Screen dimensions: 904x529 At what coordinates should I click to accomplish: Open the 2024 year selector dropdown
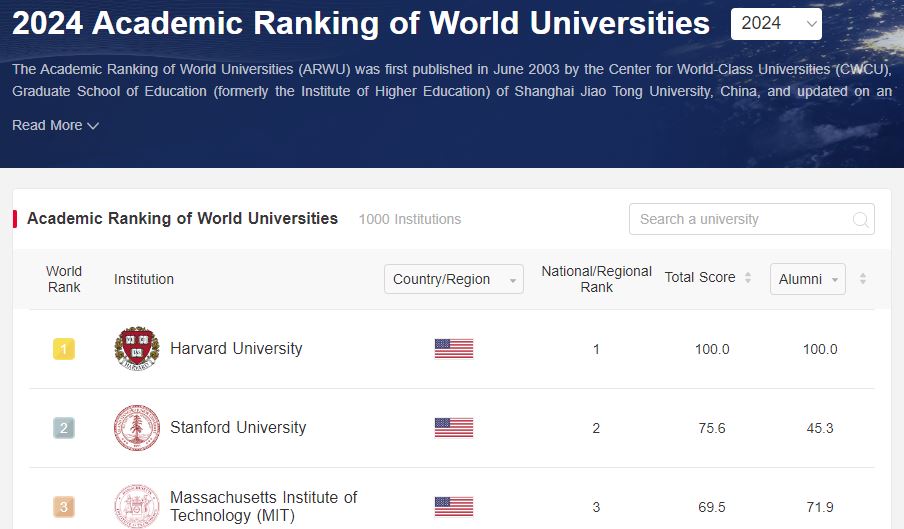pyautogui.click(x=776, y=24)
